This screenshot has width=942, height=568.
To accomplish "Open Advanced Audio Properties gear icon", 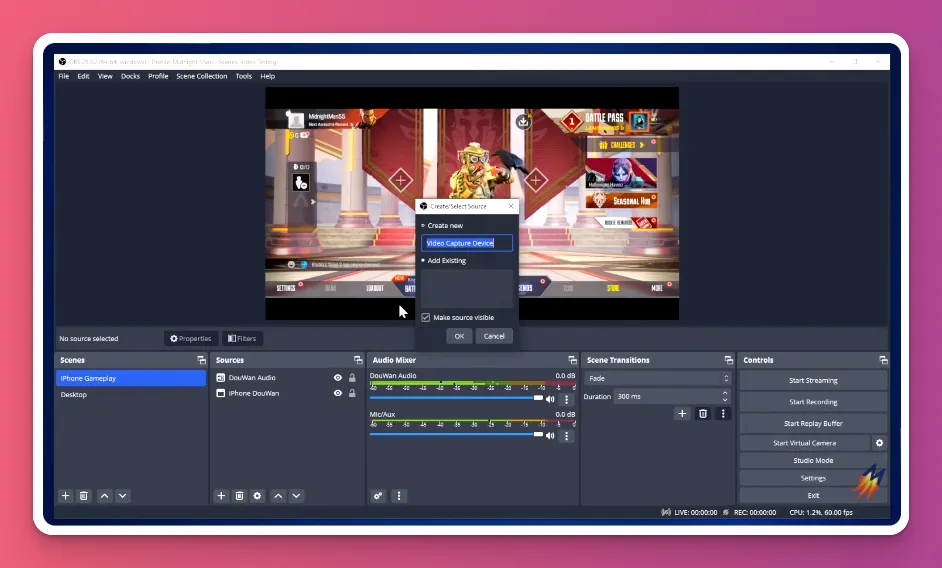I will pos(378,496).
